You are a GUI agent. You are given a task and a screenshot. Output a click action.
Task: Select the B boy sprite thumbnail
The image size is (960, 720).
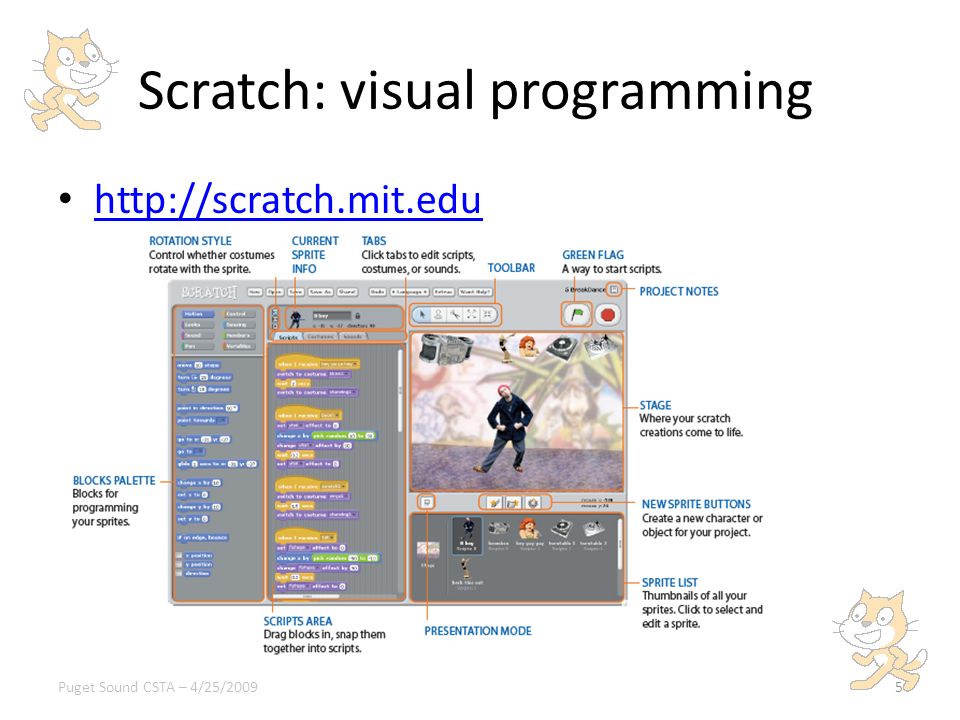467,536
